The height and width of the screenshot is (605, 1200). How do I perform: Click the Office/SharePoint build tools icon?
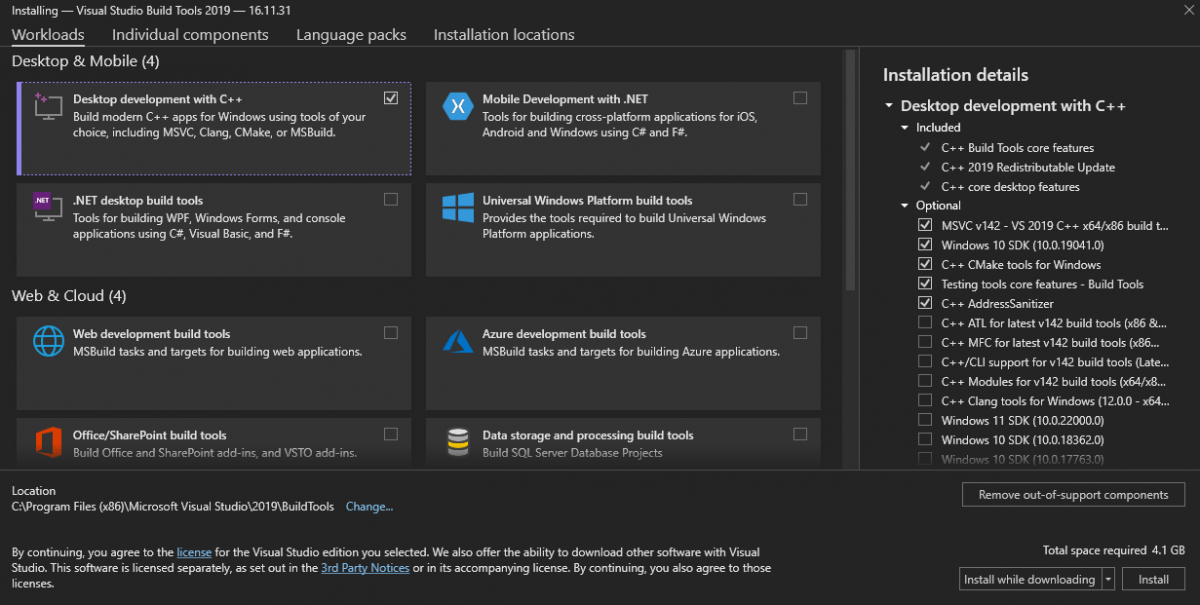(48, 441)
